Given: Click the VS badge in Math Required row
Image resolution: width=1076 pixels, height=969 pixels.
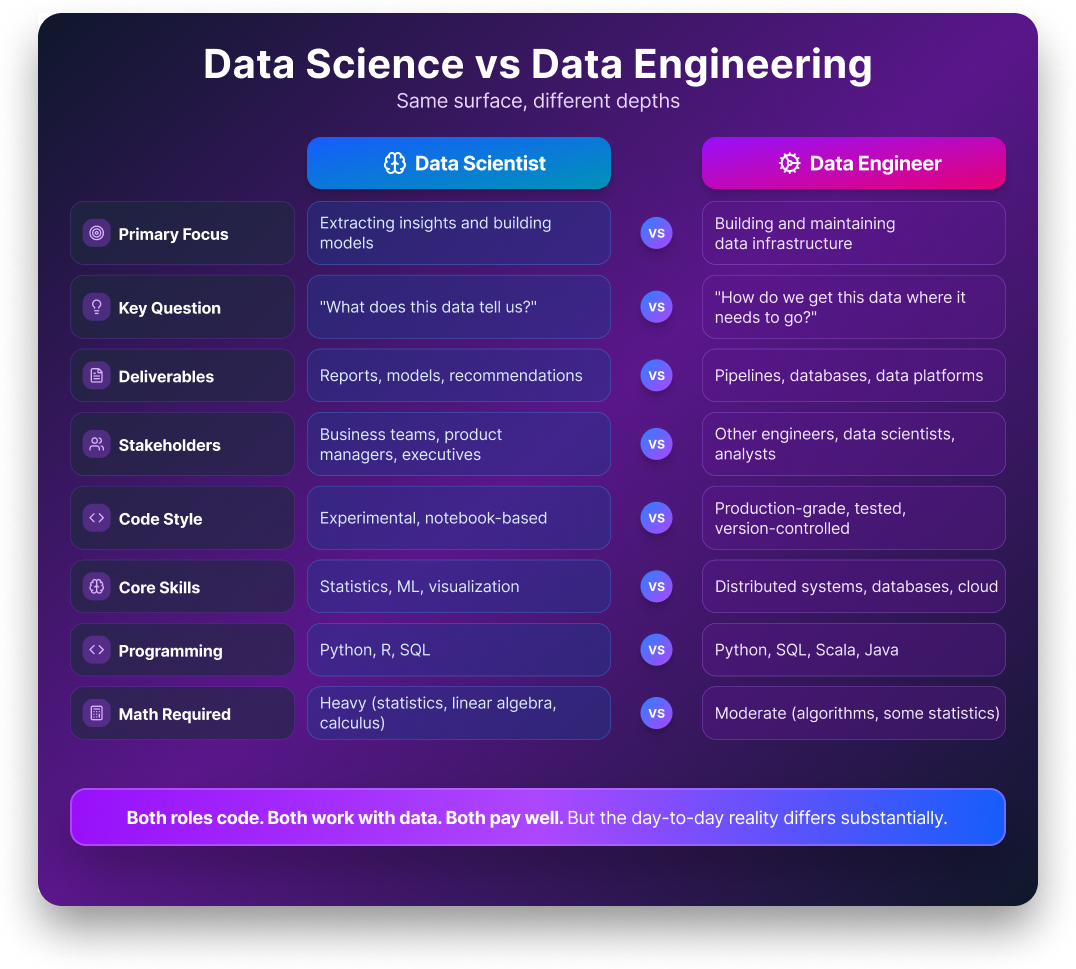Looking at the screenshot, I should pos(656,713).
